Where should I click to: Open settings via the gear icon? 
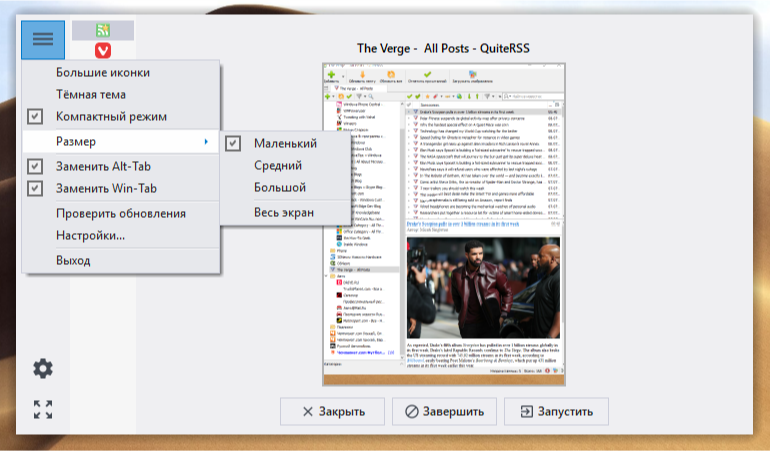point(43,368)
